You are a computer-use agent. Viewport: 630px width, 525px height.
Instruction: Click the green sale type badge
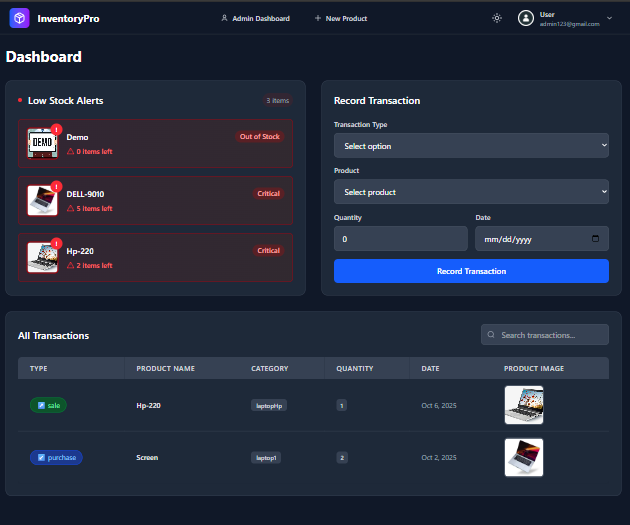(x=48, y=405)
